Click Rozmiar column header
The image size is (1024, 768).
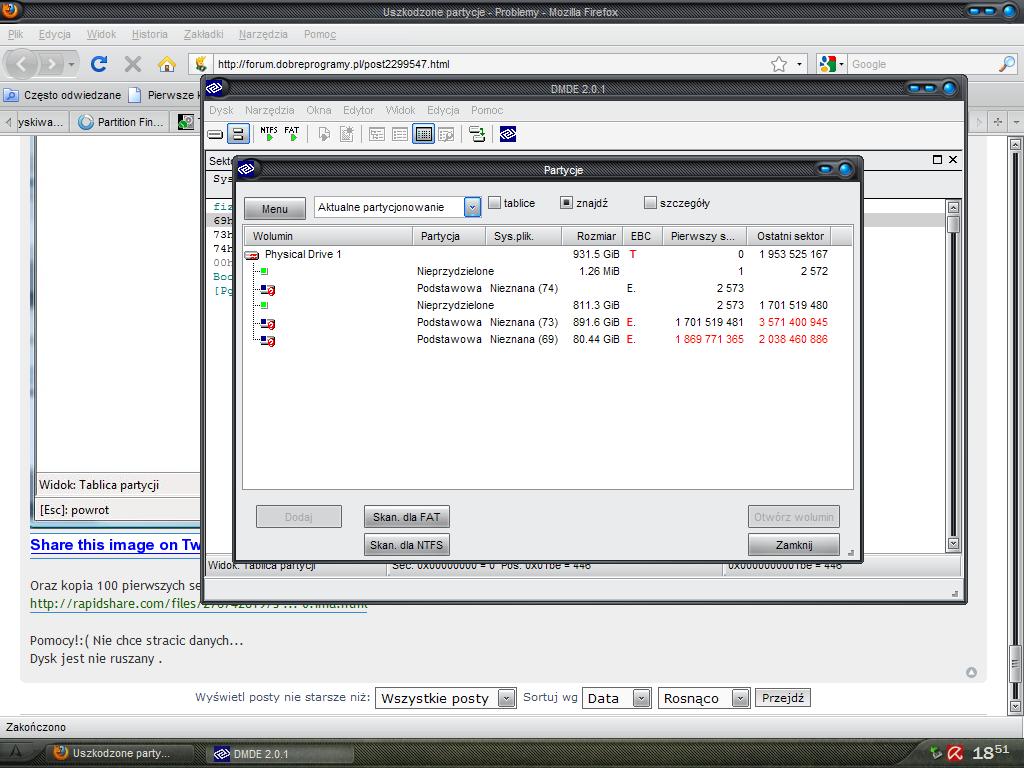592,236
